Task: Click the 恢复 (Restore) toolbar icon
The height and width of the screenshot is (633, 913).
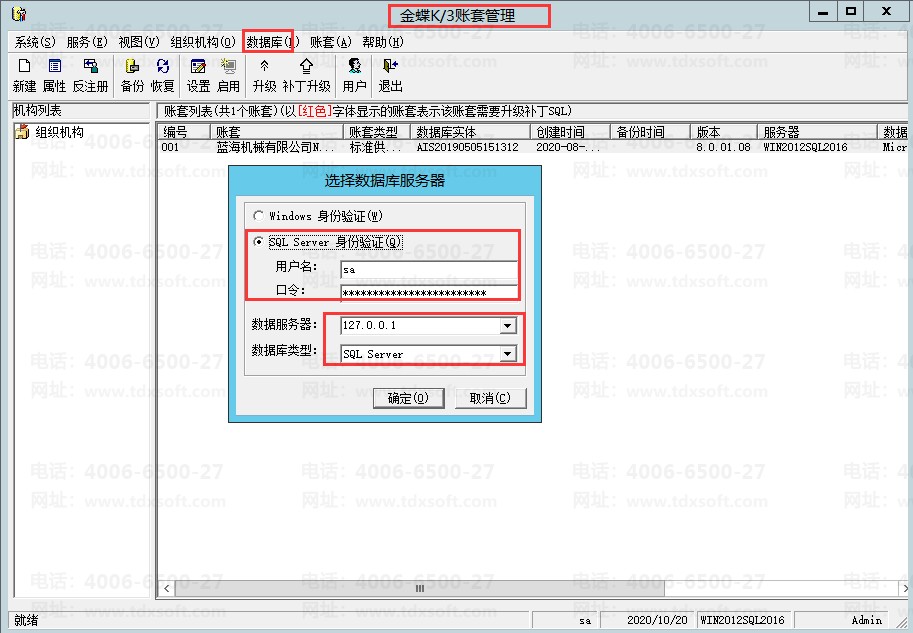Action: tap(163, 76)
